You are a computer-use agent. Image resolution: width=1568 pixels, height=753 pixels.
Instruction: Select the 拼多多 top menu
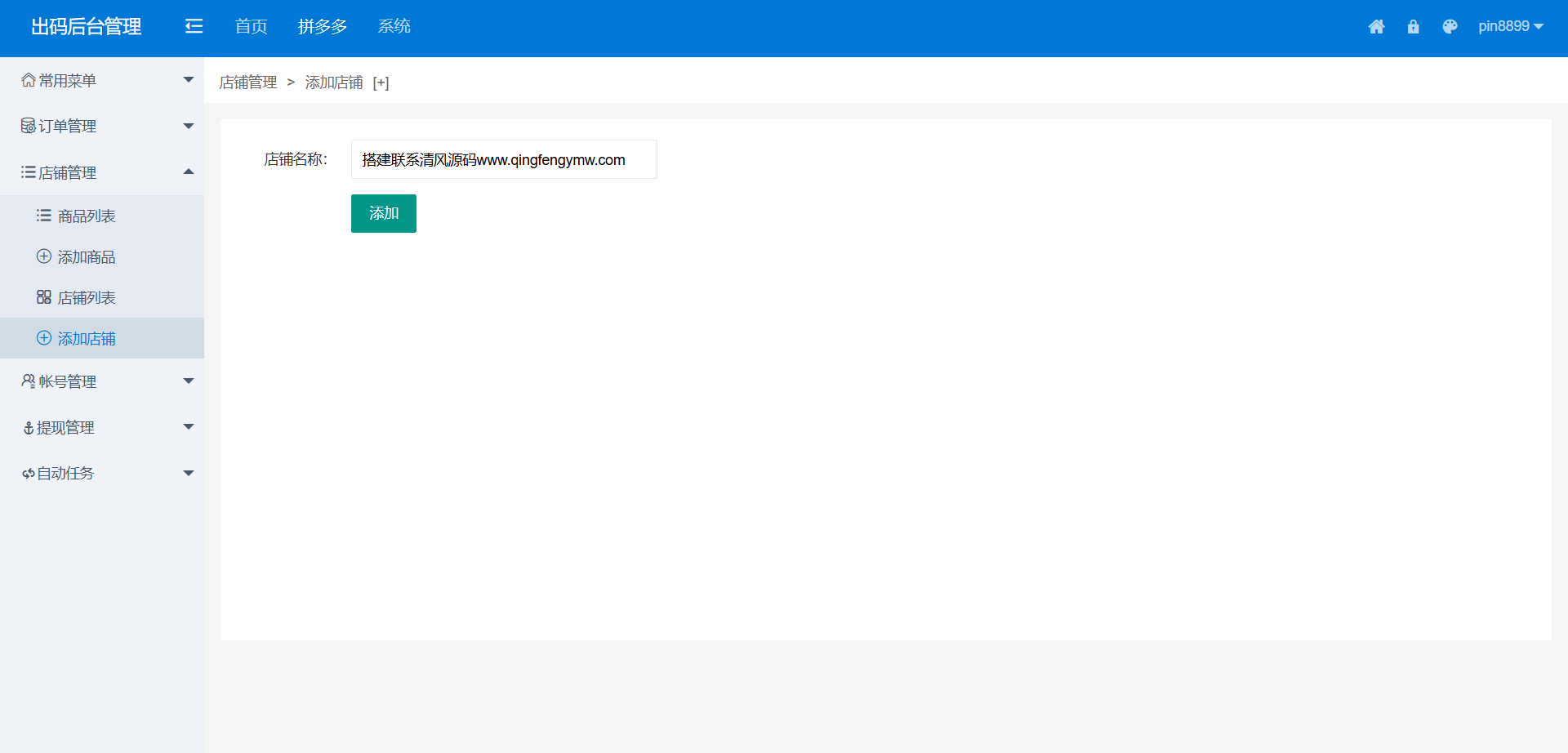pos(323,26)
